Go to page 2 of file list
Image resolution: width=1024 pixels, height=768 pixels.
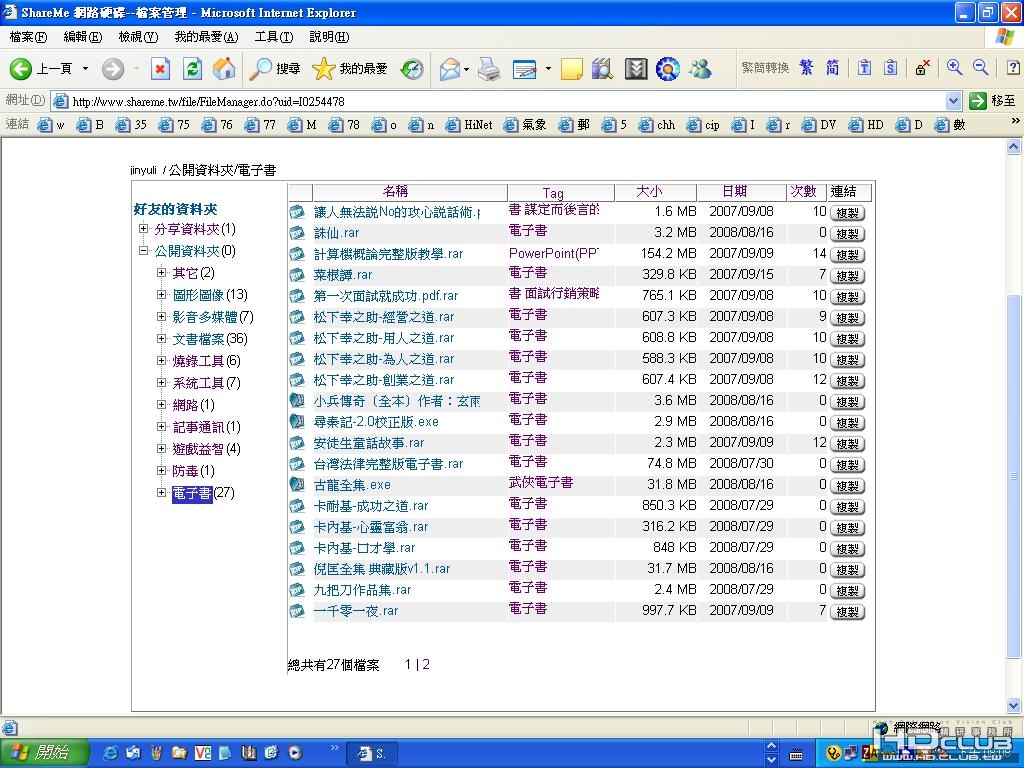coord(426,665)
